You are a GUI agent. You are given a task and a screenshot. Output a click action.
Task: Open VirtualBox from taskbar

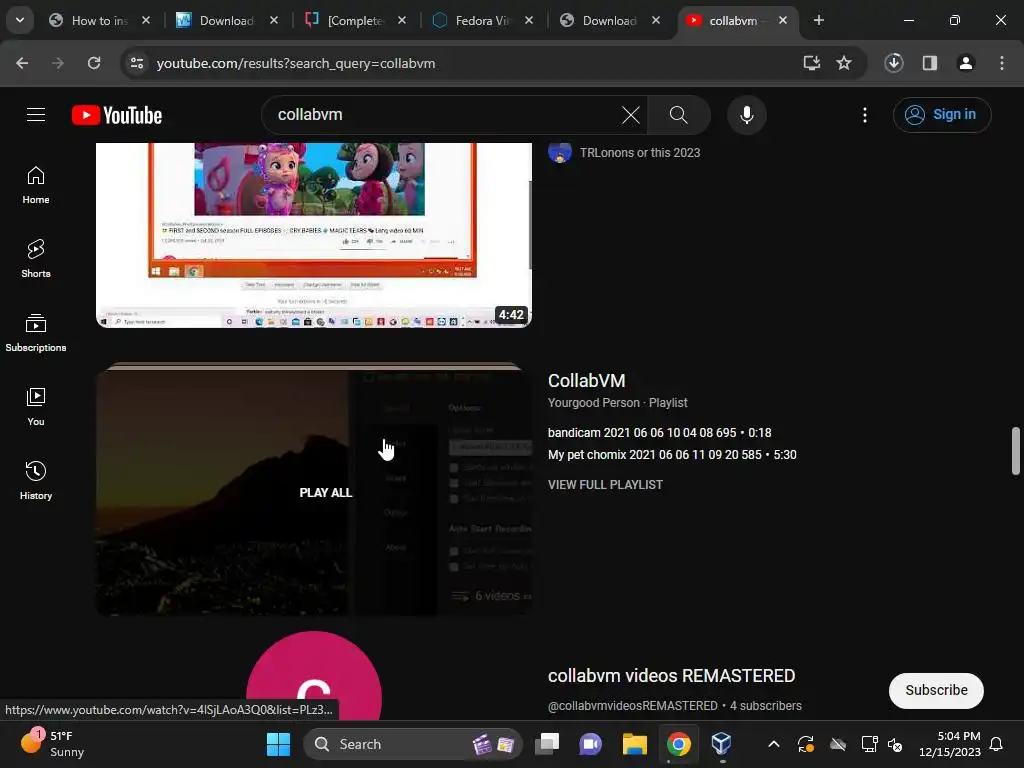point(722,744)
